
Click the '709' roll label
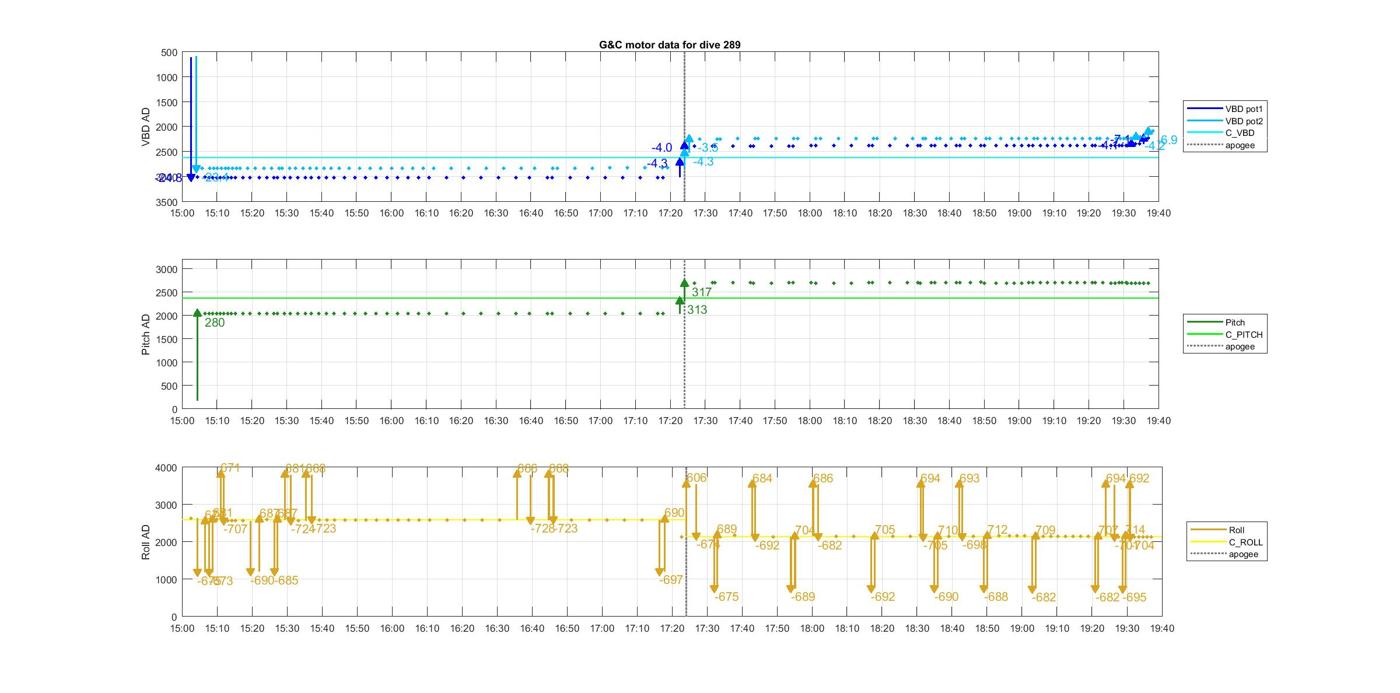click(1045, 530)
